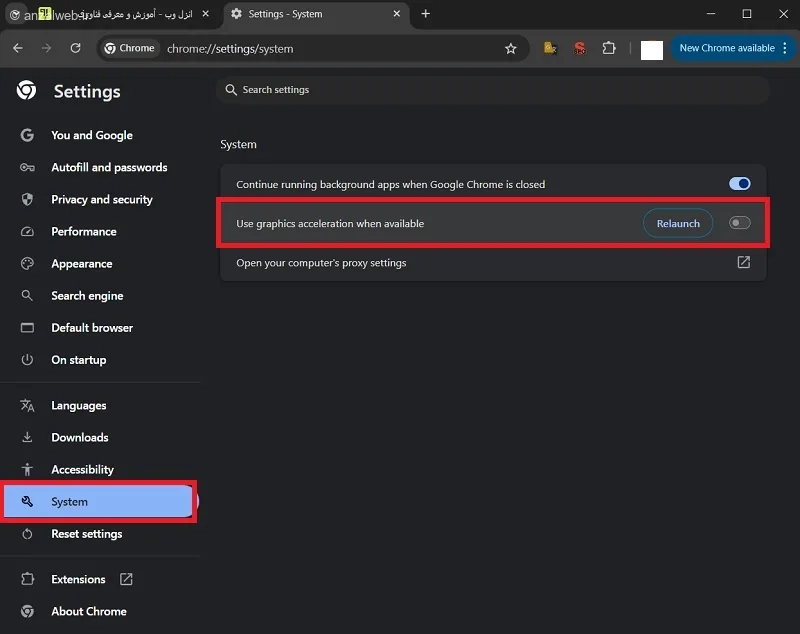Open the new tab plus button
Image resolution: width=800 pixels, height=634 pixels.
click(x=426, y=14)
